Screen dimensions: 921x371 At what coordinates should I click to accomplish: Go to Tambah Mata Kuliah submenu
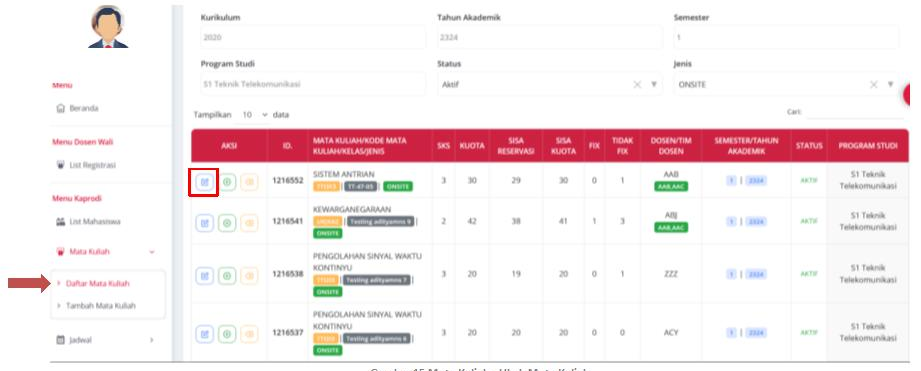(100, 306)
